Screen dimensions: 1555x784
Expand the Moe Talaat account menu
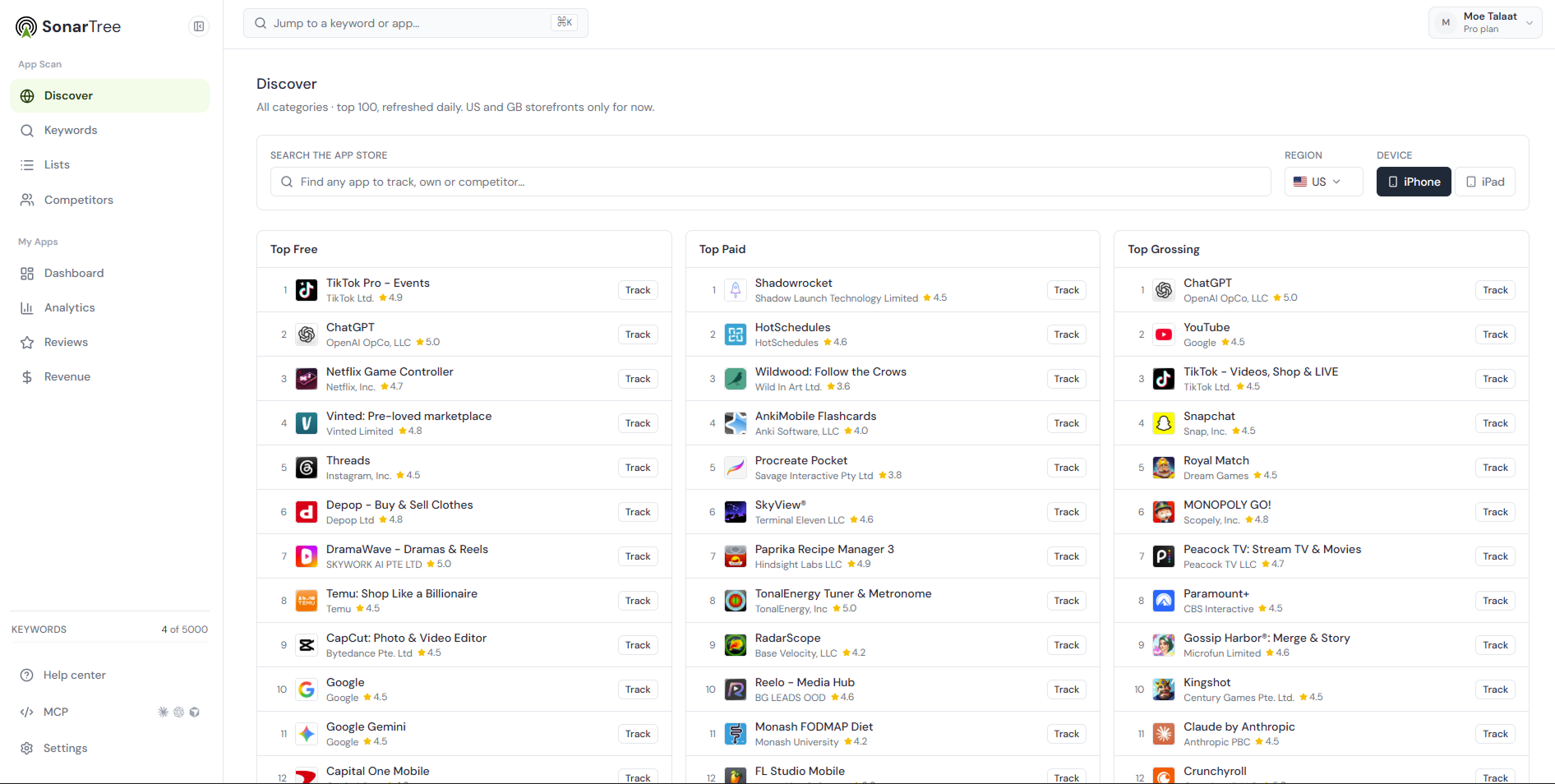[x=1484, y=22]
